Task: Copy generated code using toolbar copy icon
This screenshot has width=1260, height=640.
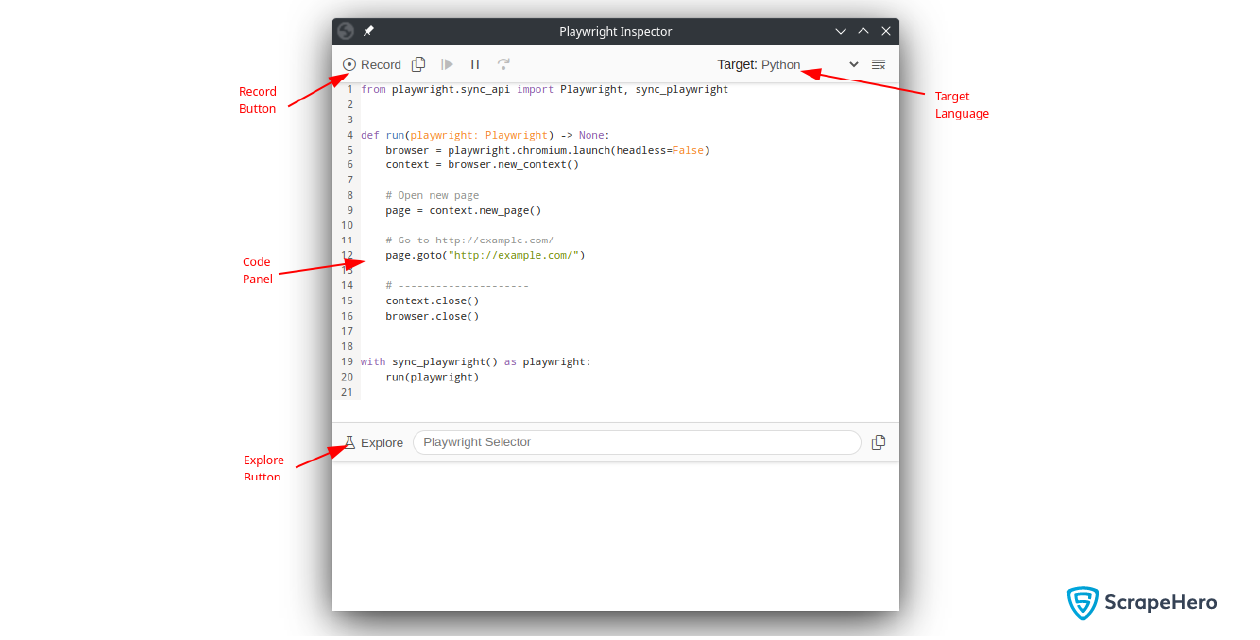Action: [419, 64]
